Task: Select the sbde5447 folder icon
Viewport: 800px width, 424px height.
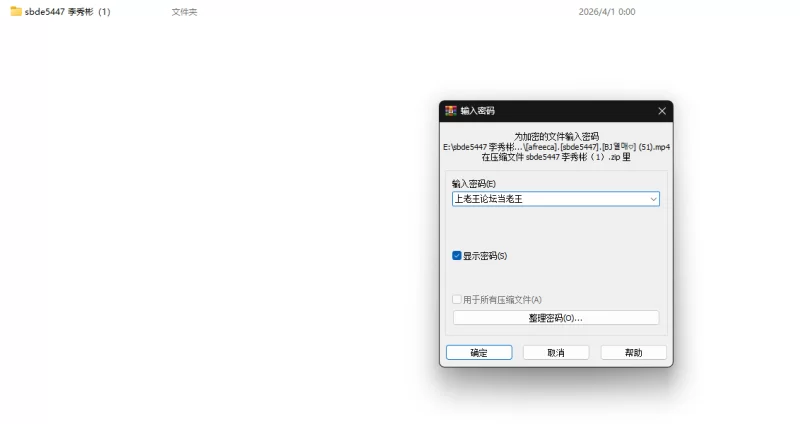Action: point(16,12)
